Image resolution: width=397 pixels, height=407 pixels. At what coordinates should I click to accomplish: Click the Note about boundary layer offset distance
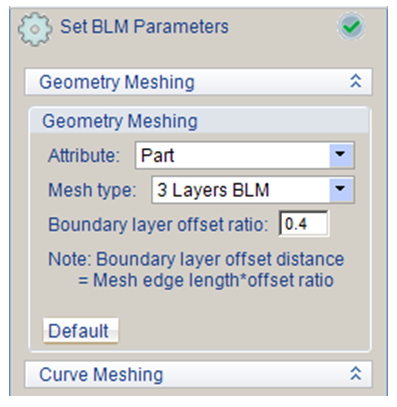pyautogui.click(x=196, y=269)
